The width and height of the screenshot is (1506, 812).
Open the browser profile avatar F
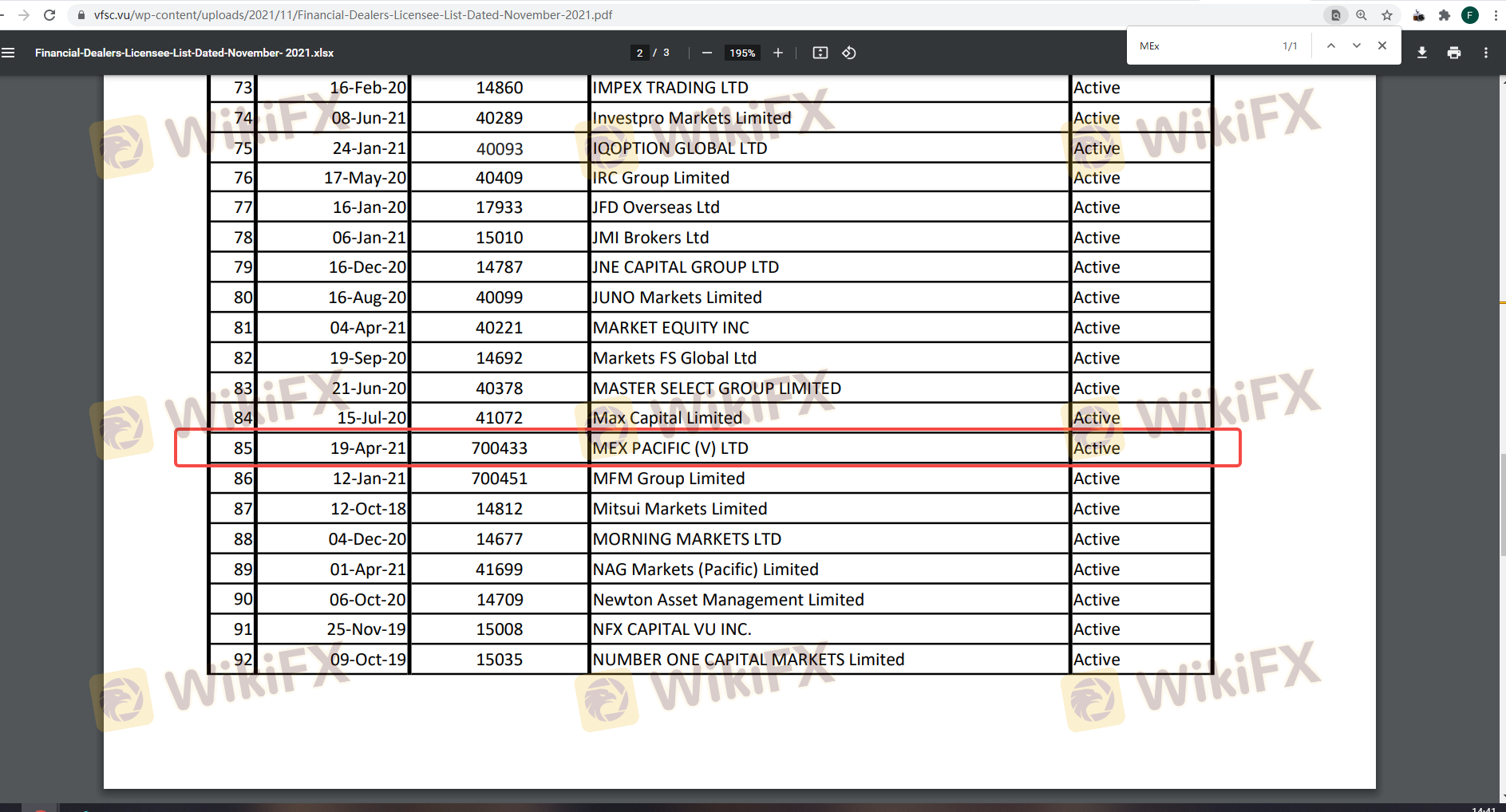tap(1470, 15)
